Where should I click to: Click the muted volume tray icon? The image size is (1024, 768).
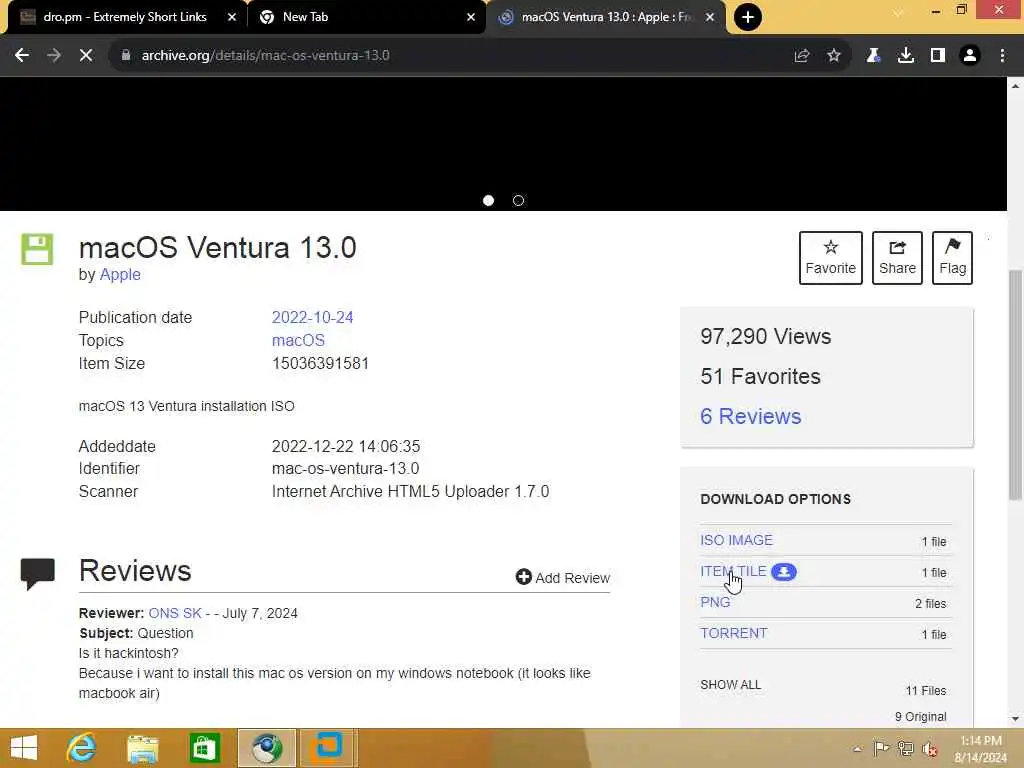click(x=929, y=748)
